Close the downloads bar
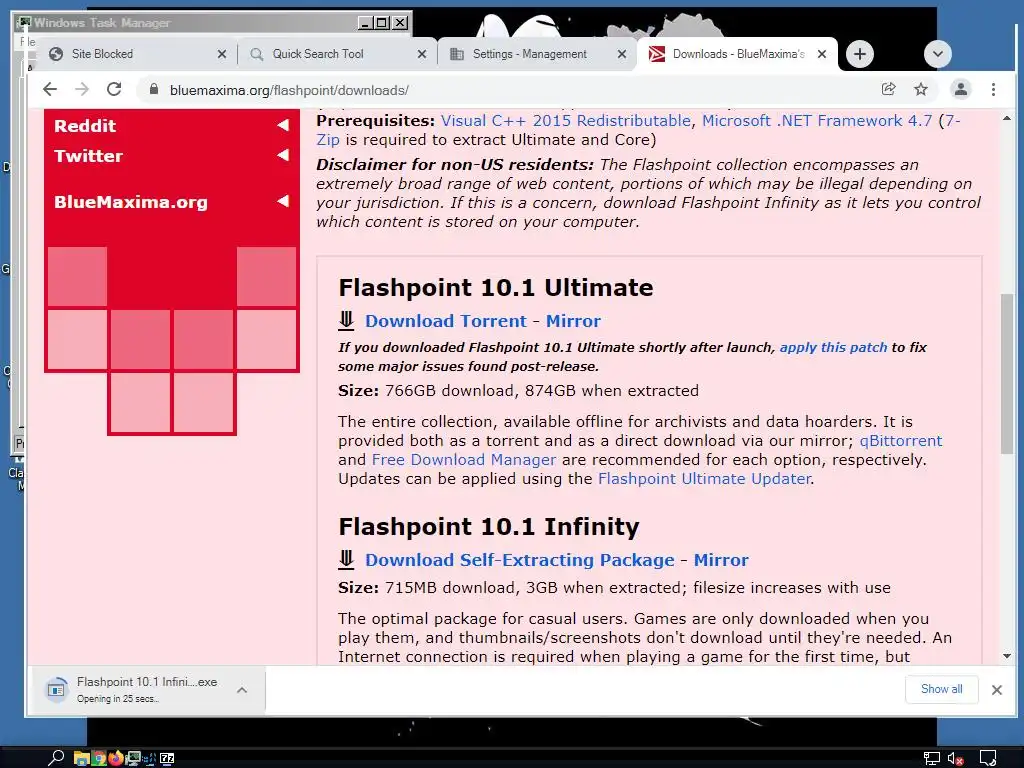The width and height of the screenshot is (1024, 768). (997, 690)
